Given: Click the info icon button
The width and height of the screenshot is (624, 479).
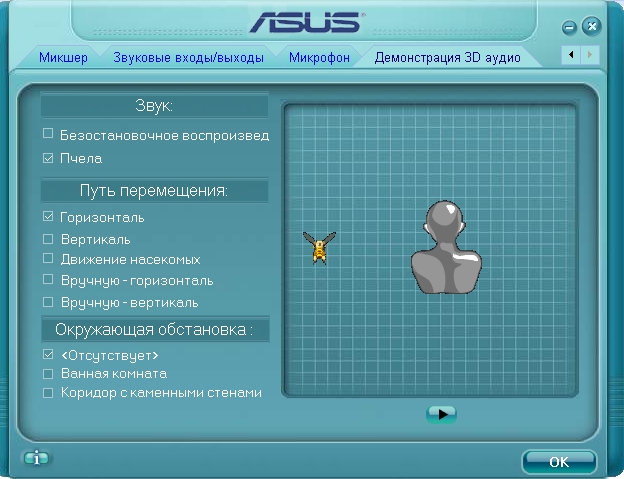Looking at the screenshot, I should 37,458.
